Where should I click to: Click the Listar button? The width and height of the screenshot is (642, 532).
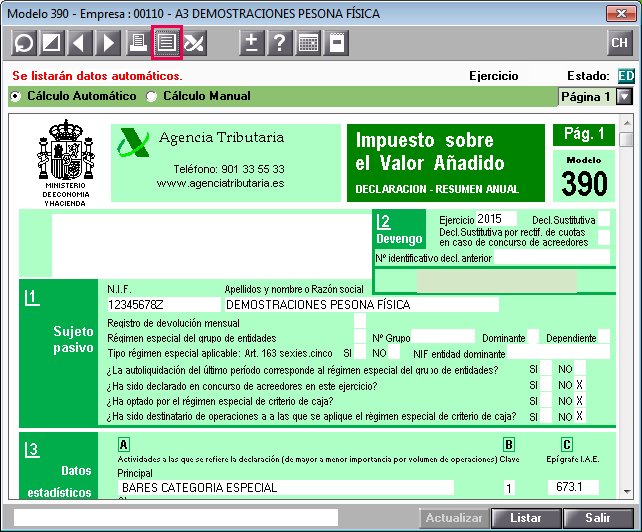point(526,518)
